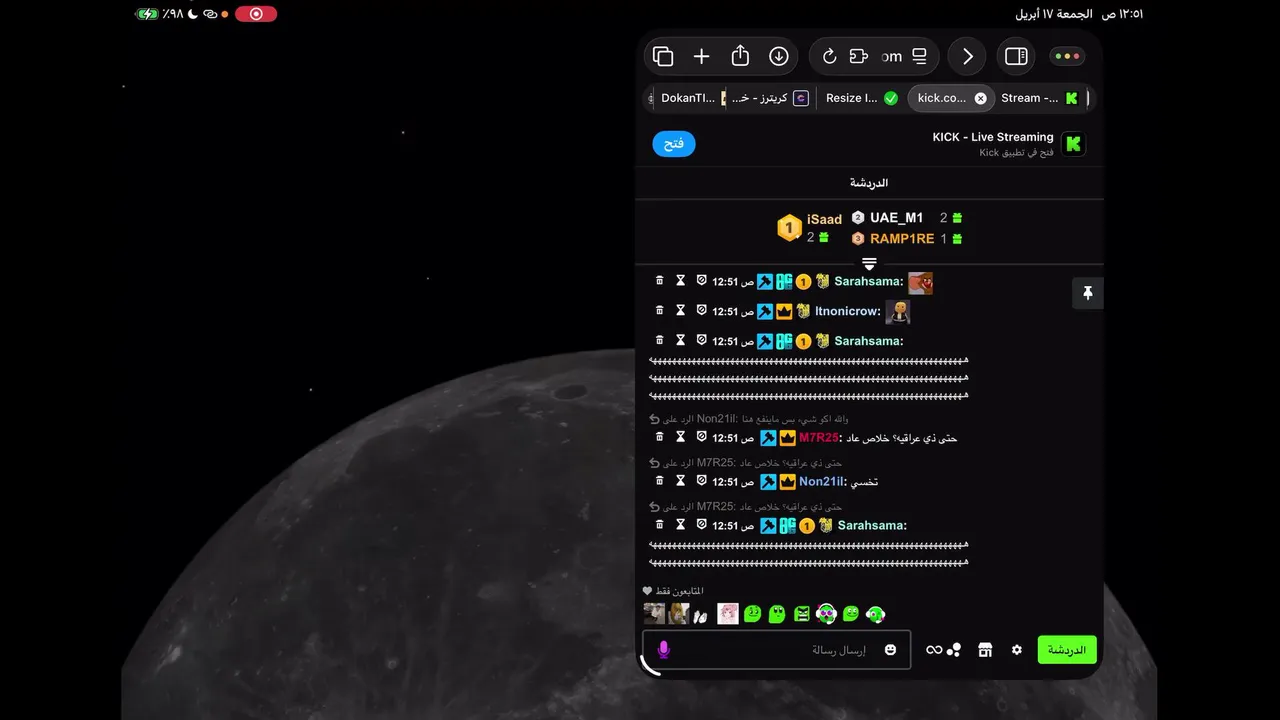Click the green الدردشة send button
This screenshot has width=1280, height=720.
click(1067, 650)
